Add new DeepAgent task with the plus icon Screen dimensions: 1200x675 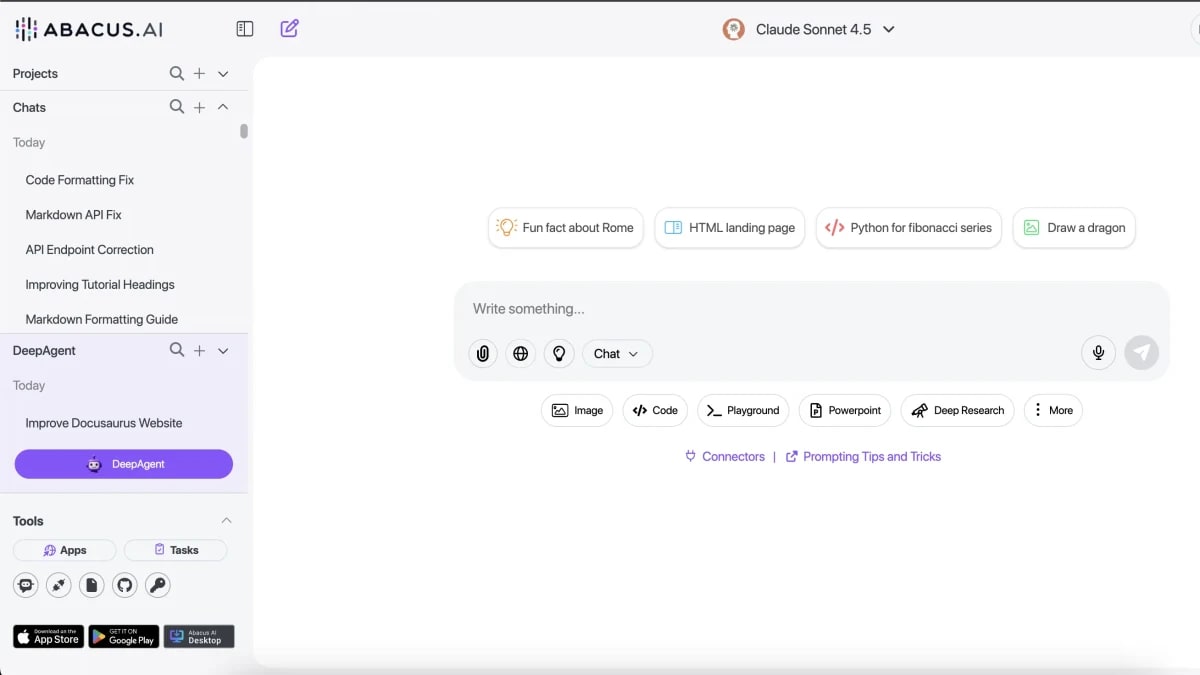199,351
